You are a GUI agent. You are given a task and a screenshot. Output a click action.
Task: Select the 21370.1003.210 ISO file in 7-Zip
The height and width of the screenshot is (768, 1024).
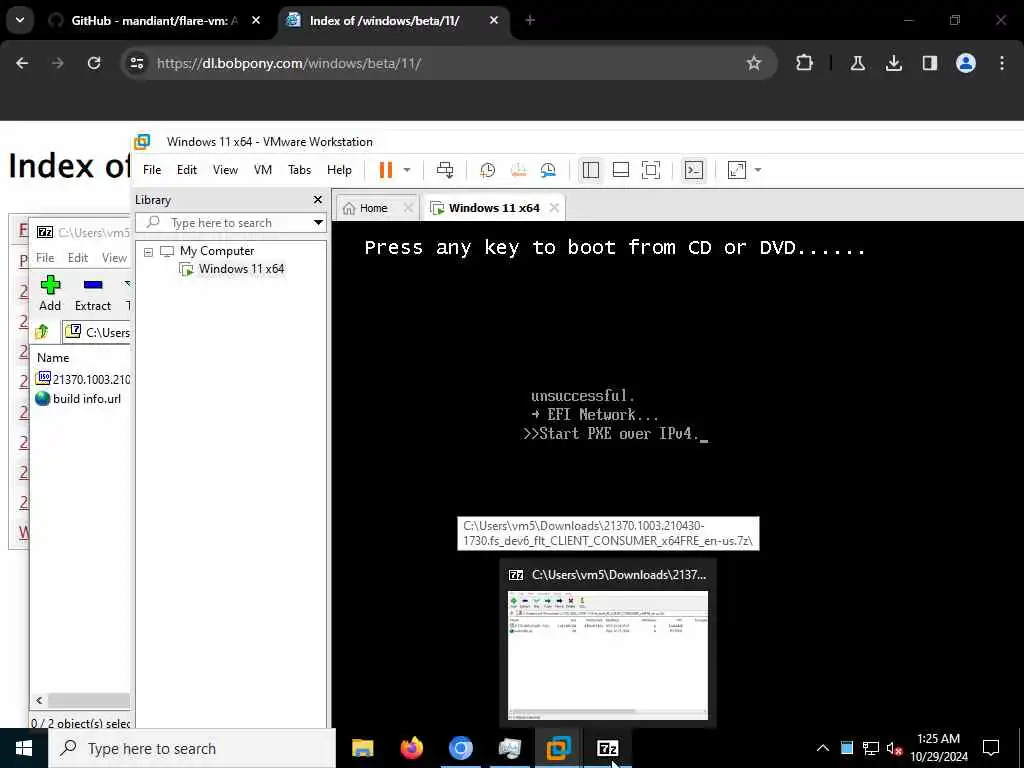pyautogui.click(x=83, y=379)
